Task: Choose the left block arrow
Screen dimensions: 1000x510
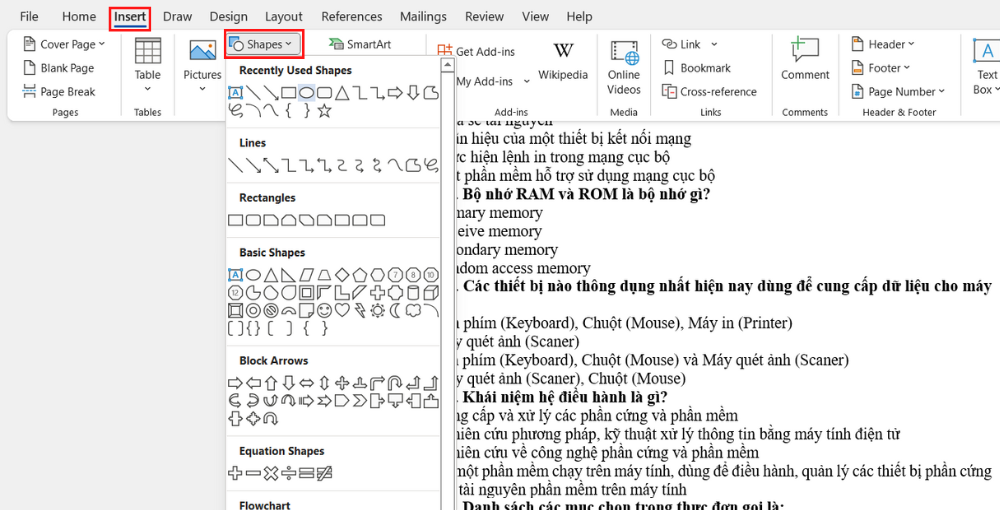Action: [x=253, y=383]
